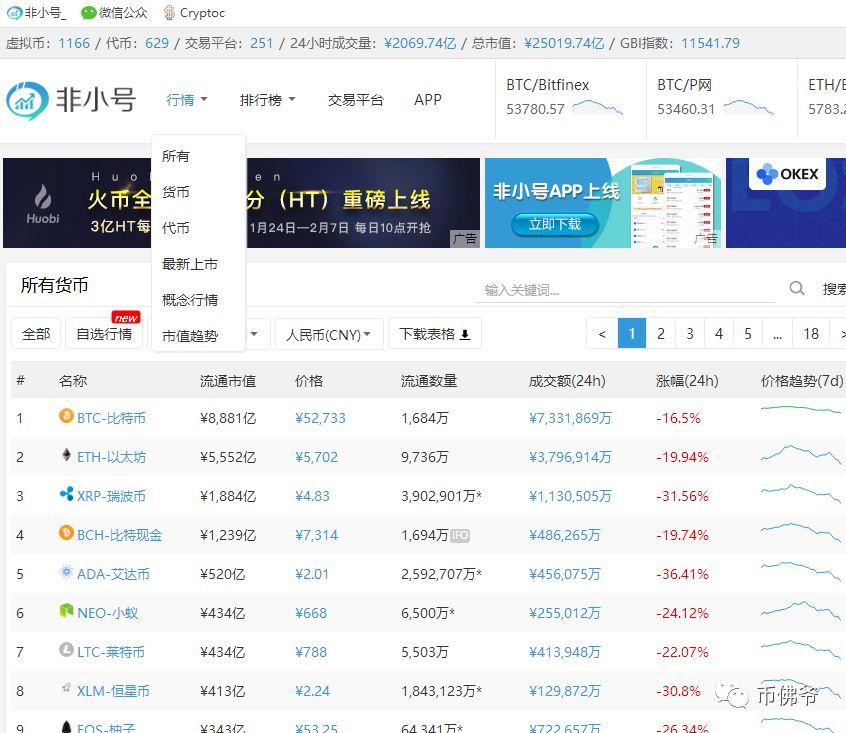846x733 pixels.
Task: Select 代币 from the 行情 menu
Action: (176, 228)
